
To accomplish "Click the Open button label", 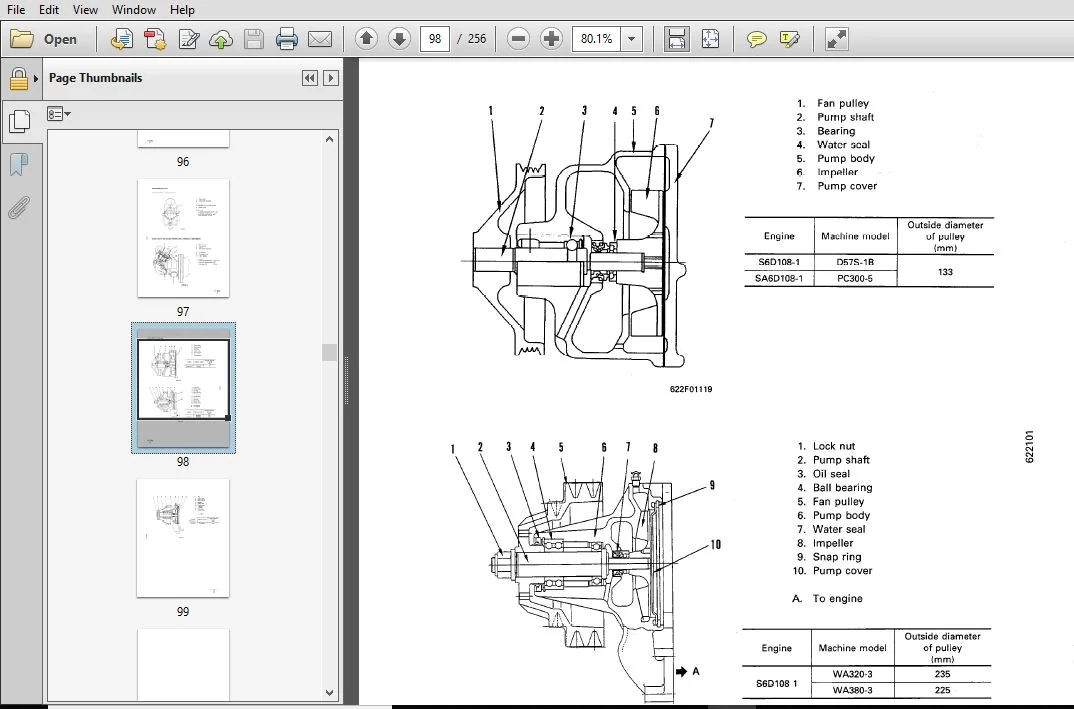I will pos(60,39).
